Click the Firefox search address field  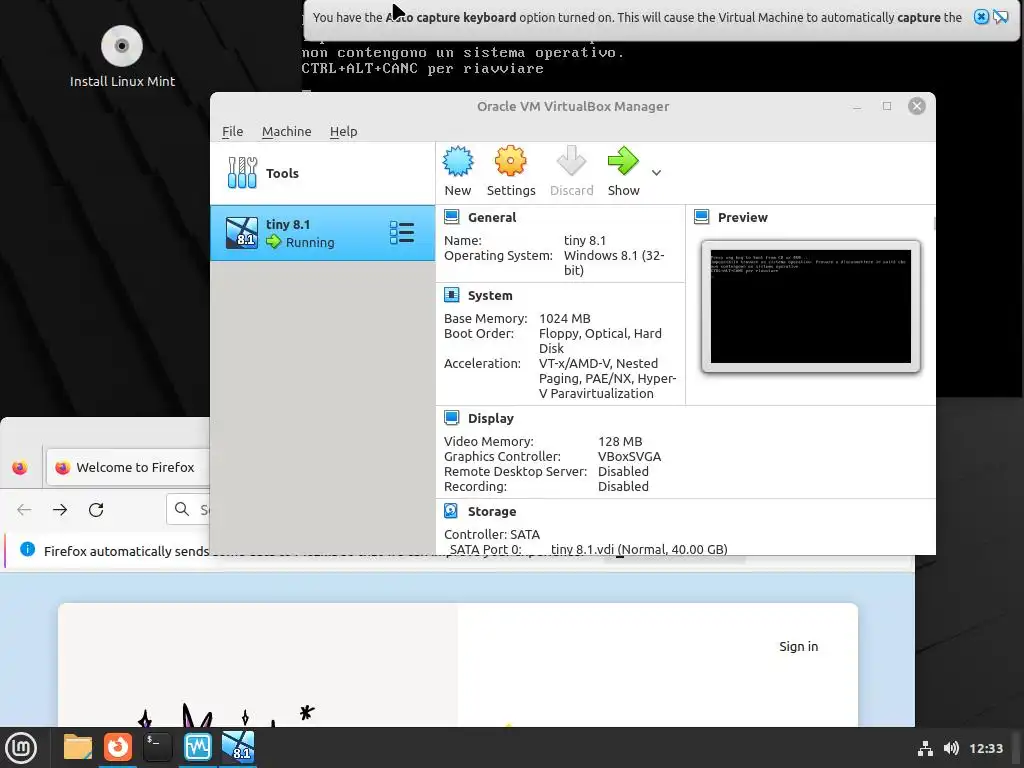[189, 509]
